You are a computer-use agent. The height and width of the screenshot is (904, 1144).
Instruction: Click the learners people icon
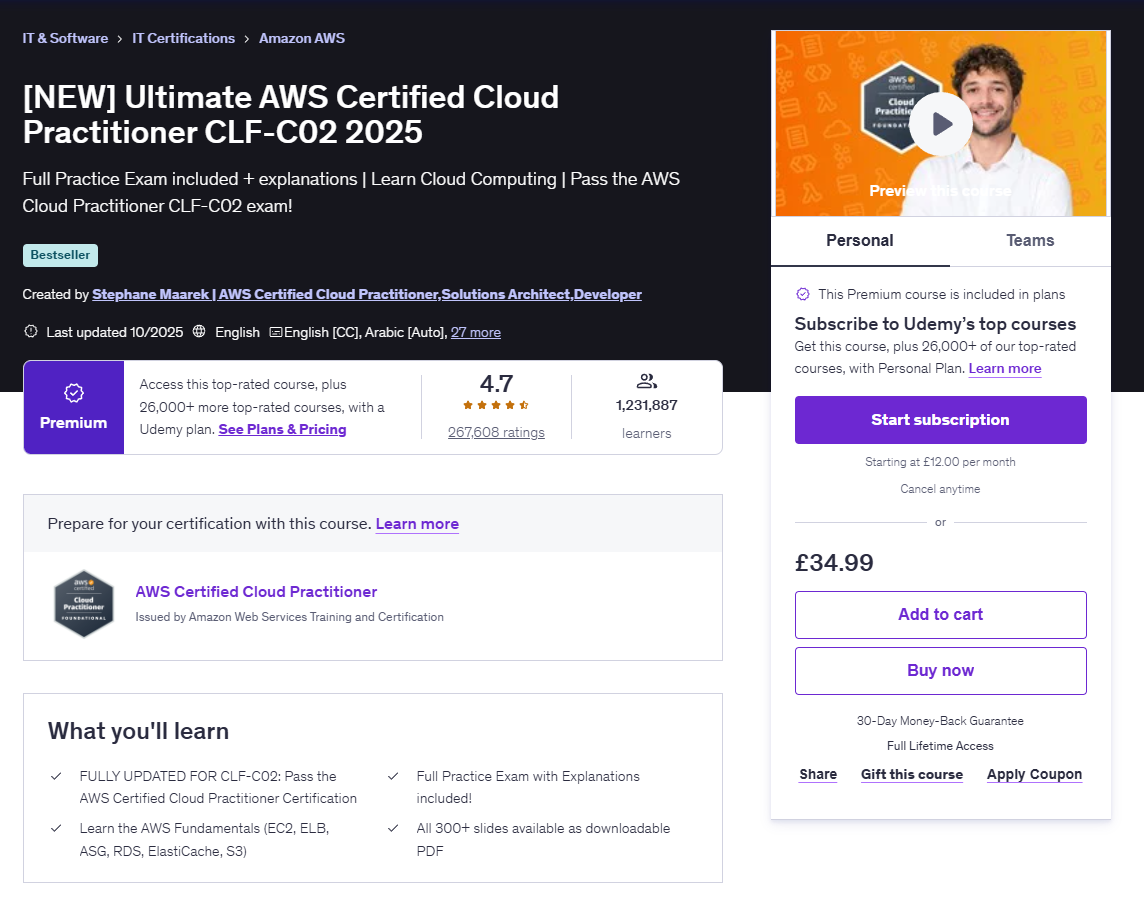[646, 381]
